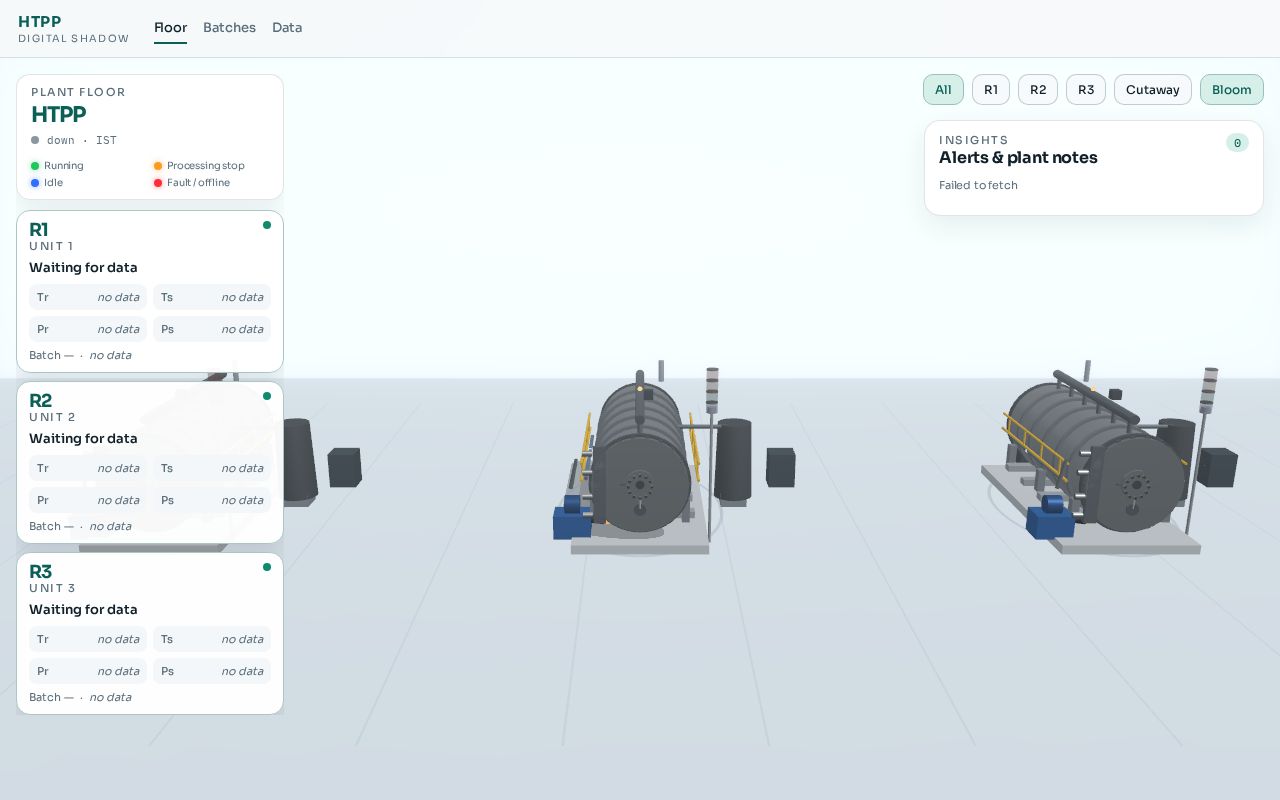
Task: Click the down · IST status text
Action: coord(82,140)
